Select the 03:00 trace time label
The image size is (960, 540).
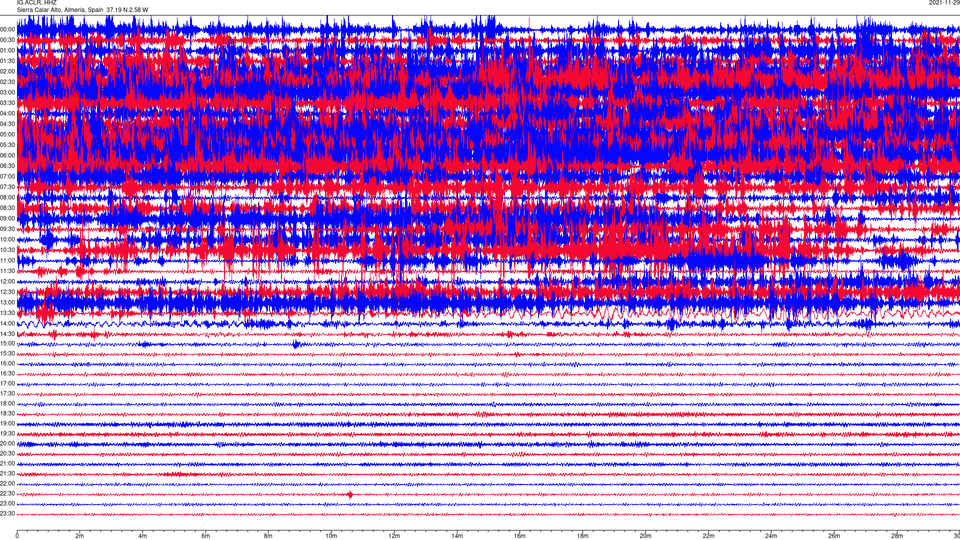[x=7, y=92]
